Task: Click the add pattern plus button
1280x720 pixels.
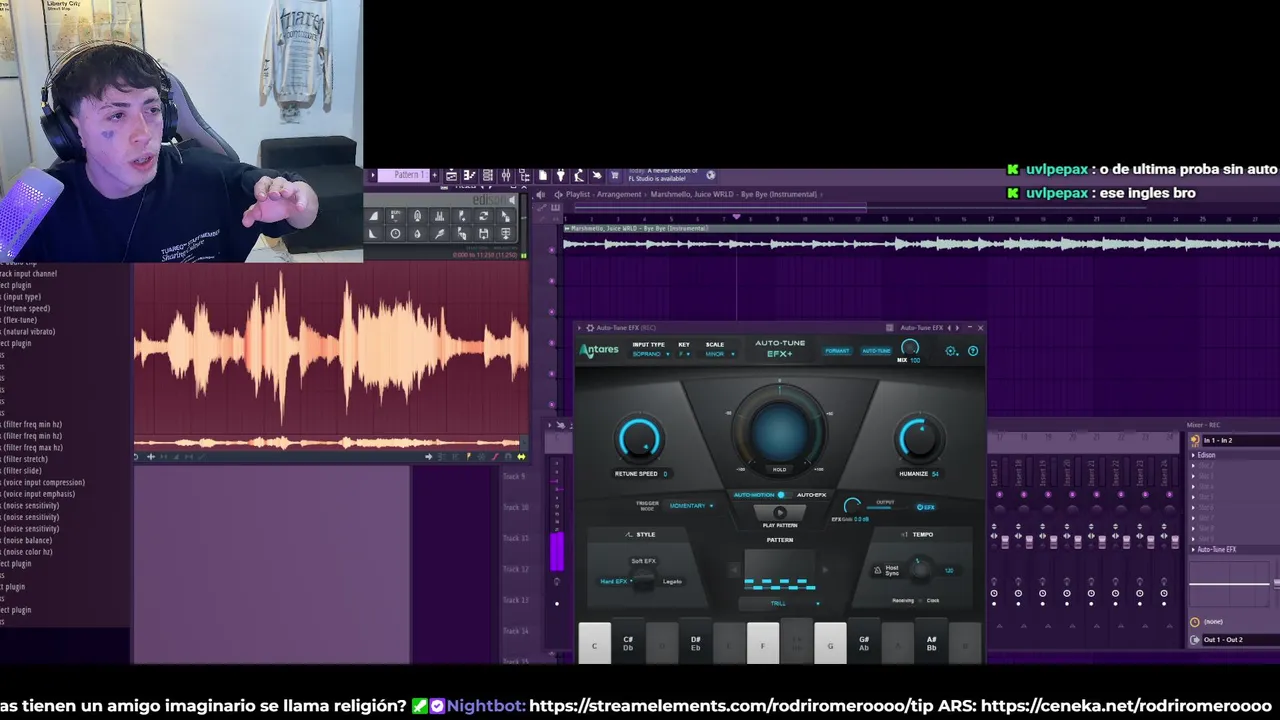Action: point(434,175)
